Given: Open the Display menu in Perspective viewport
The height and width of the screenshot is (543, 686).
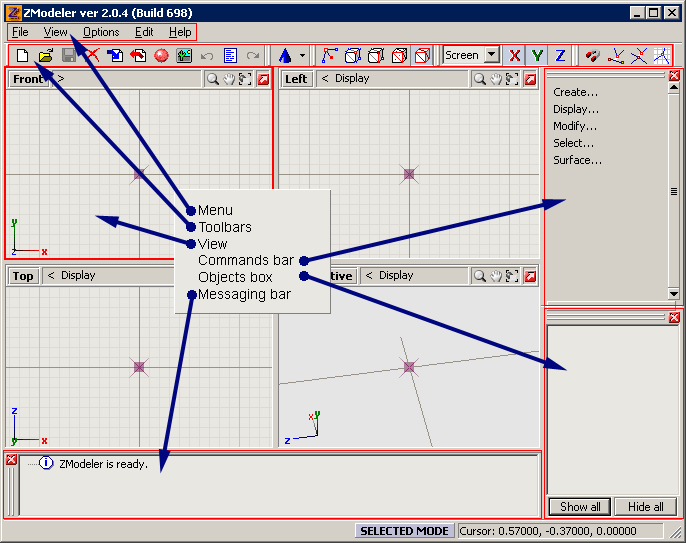Looking at the screenshot, I should [x=396, y=275].
